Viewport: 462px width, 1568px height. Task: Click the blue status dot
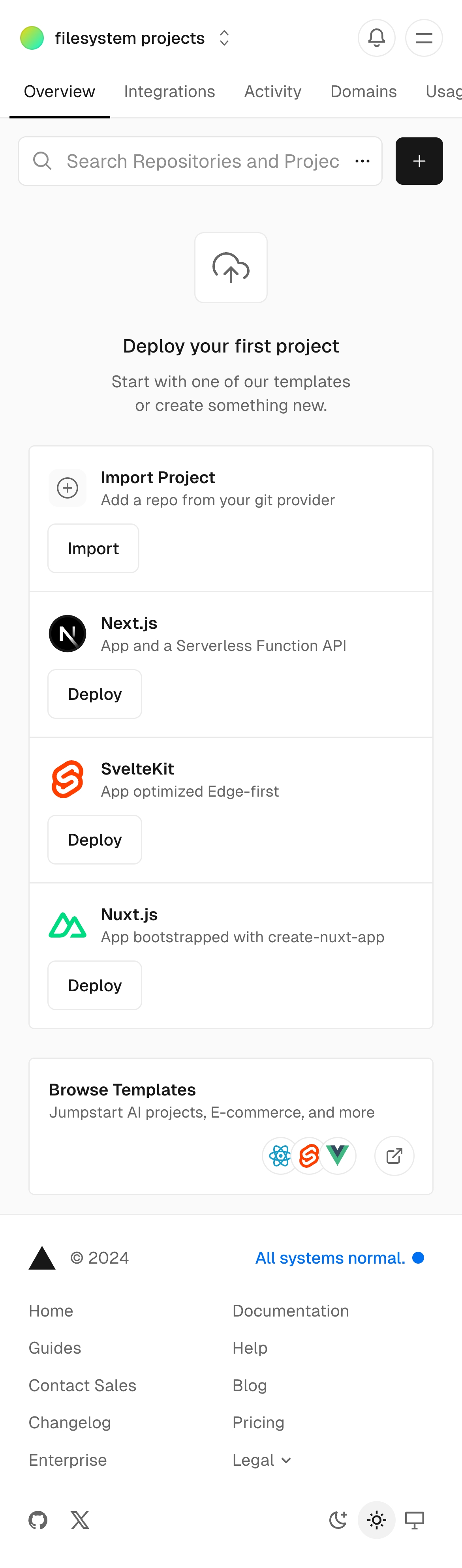(418, 1258)
